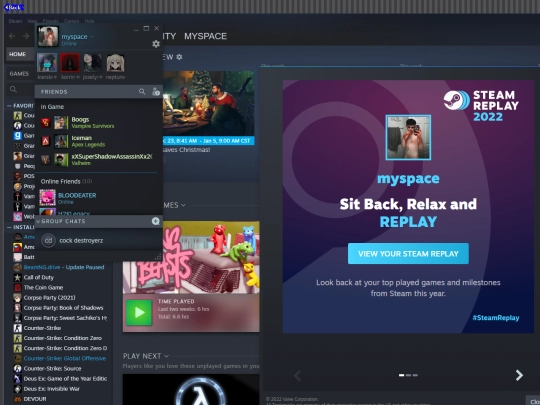Open the #SteamReplay hashtag link
Image resolution: width=540 pixels, height=405 pixels.
tap(496, 318)
